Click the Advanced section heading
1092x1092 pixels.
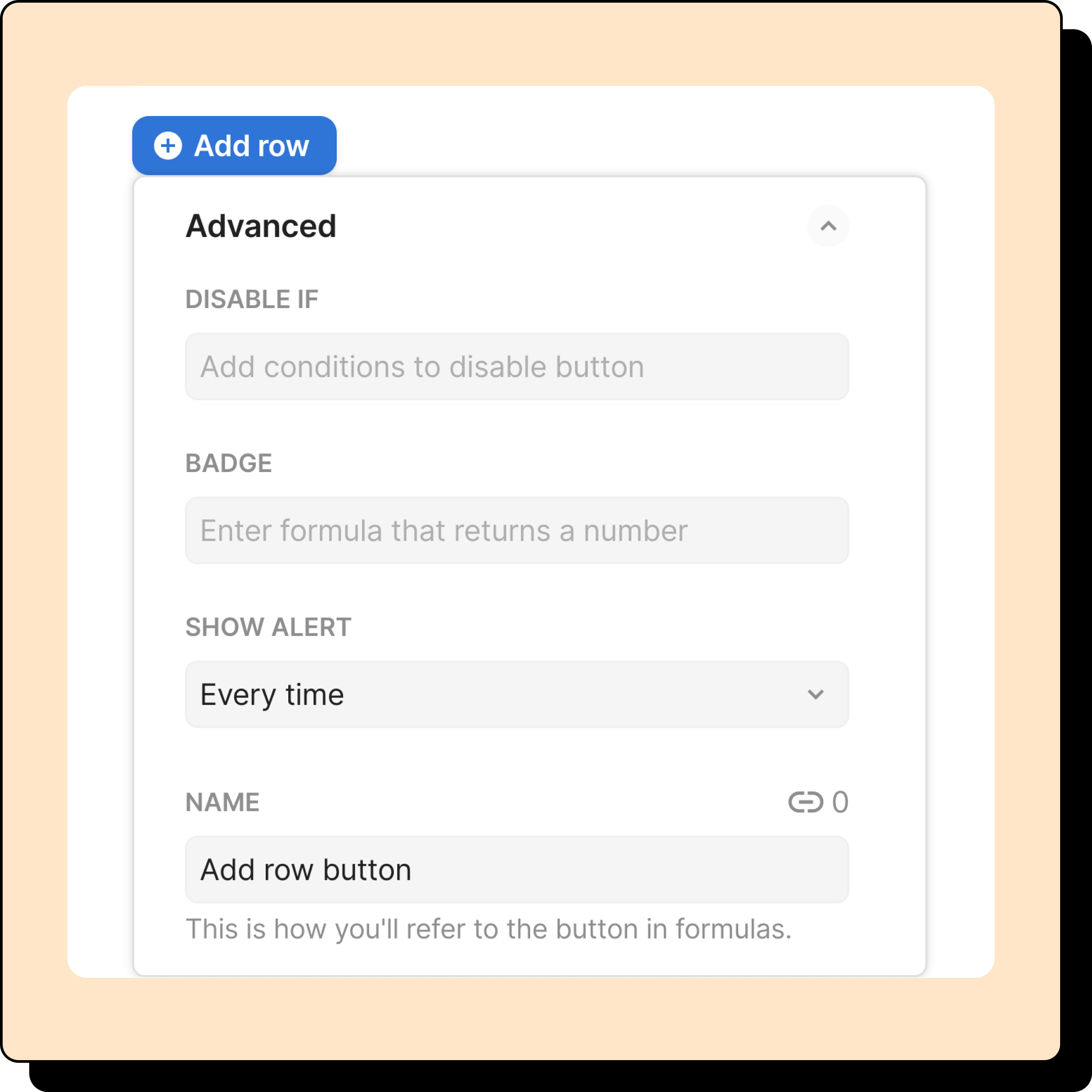click(260, 226)
